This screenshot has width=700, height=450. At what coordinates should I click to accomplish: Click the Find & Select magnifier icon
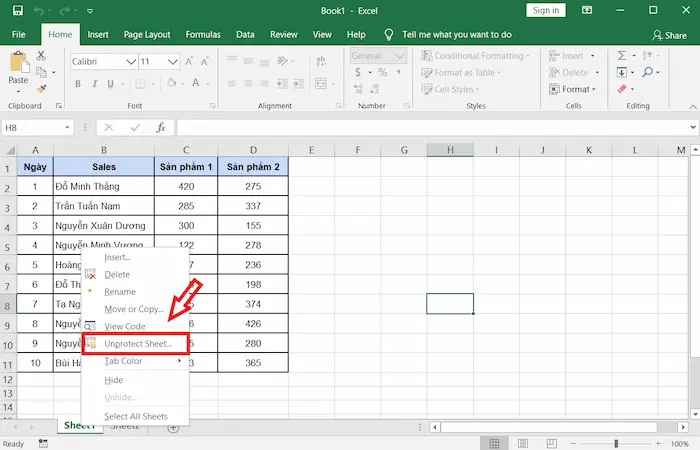(x=647, y=72)
